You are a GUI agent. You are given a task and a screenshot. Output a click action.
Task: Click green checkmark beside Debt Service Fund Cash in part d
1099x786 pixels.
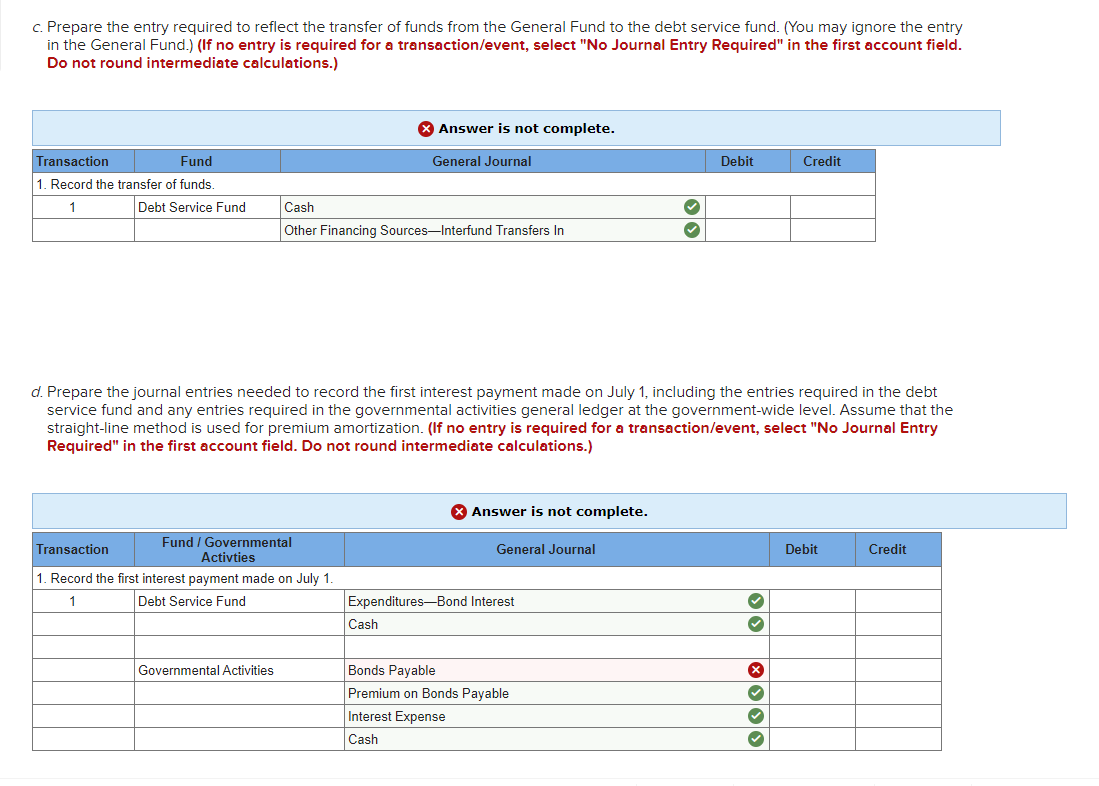pyautogui.click(x=756, y=624)
